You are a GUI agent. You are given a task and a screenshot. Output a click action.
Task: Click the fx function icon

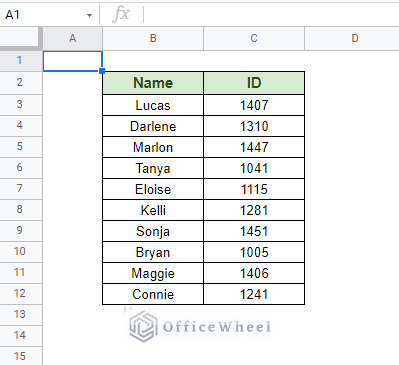tap(121, 14)
